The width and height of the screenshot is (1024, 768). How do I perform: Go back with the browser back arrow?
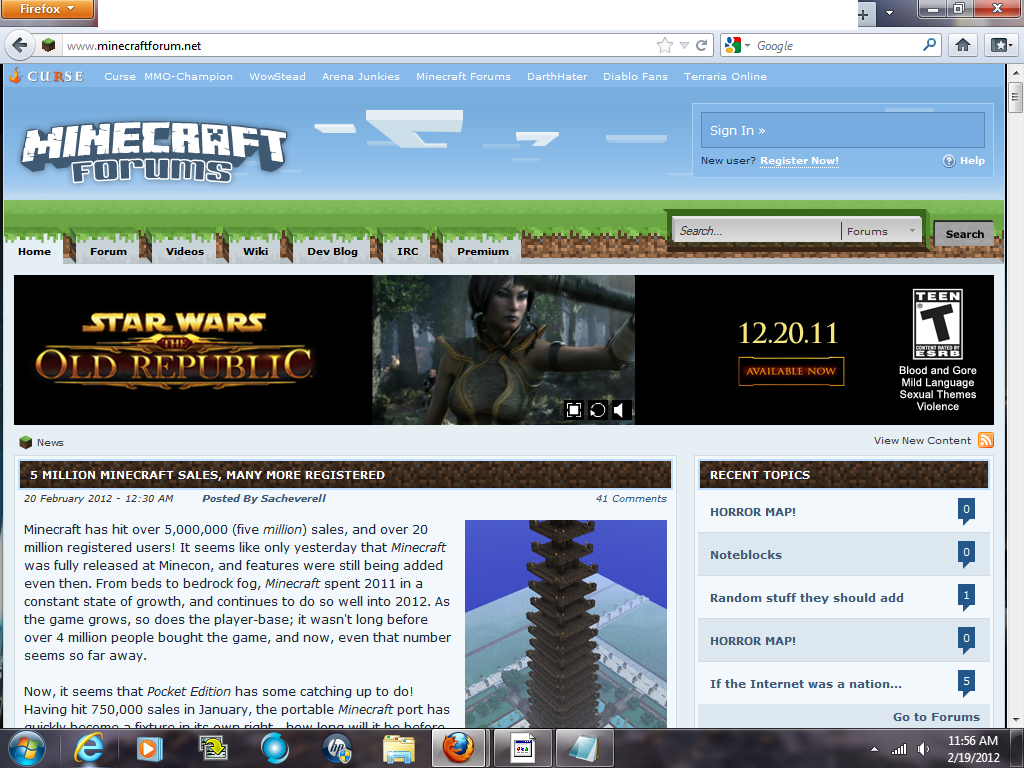(x=20, y=45)
